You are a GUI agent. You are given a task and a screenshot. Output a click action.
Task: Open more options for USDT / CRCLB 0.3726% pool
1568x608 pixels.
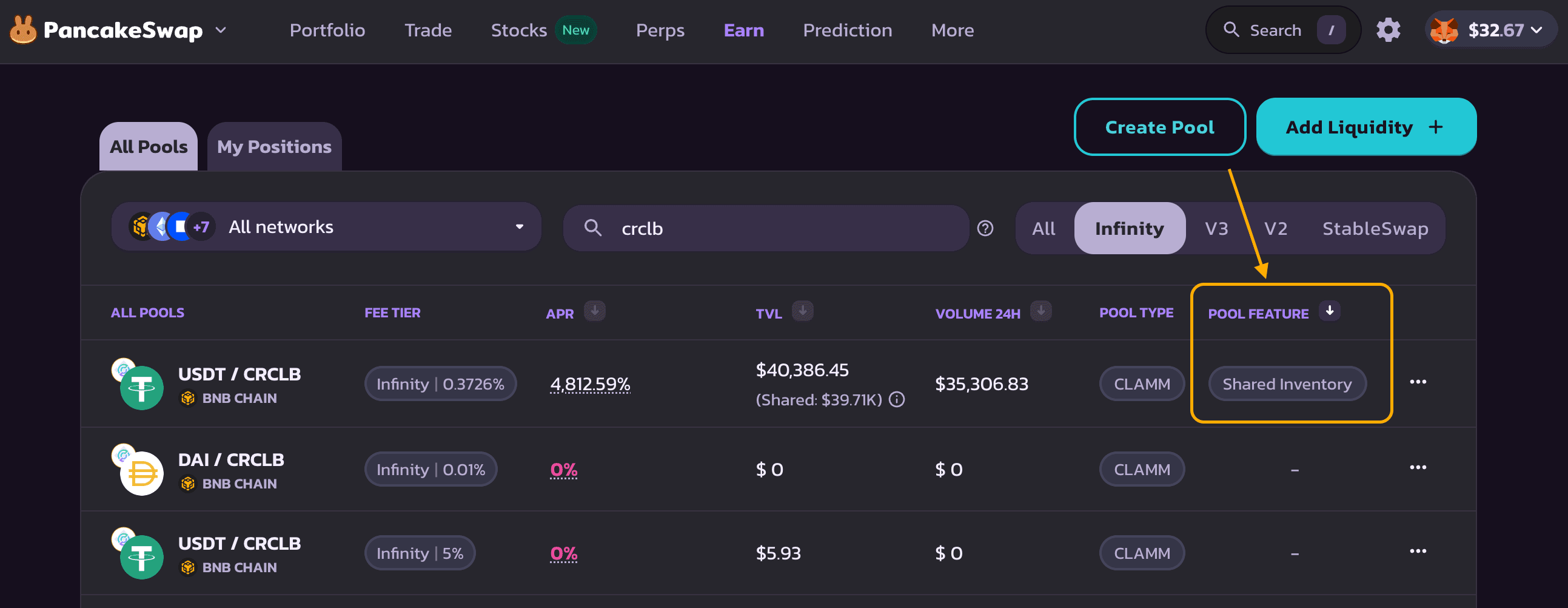(x=1418, y=382)
